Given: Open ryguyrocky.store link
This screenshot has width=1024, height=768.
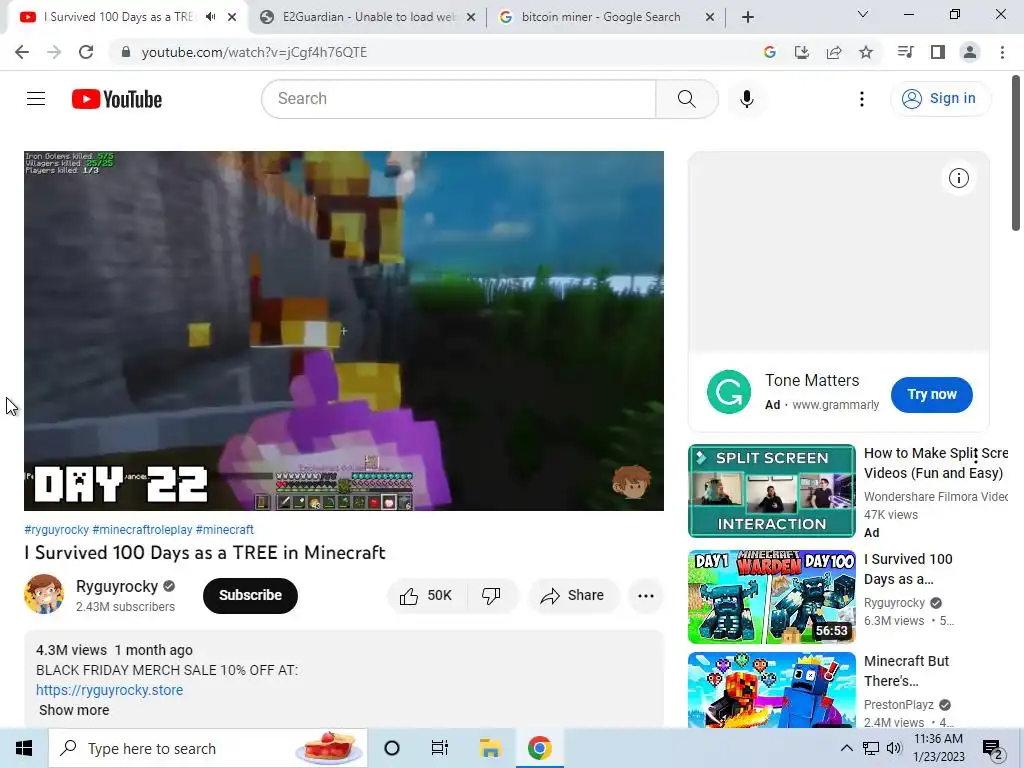Looking at the screenshot, I should (x=110, y=690).
